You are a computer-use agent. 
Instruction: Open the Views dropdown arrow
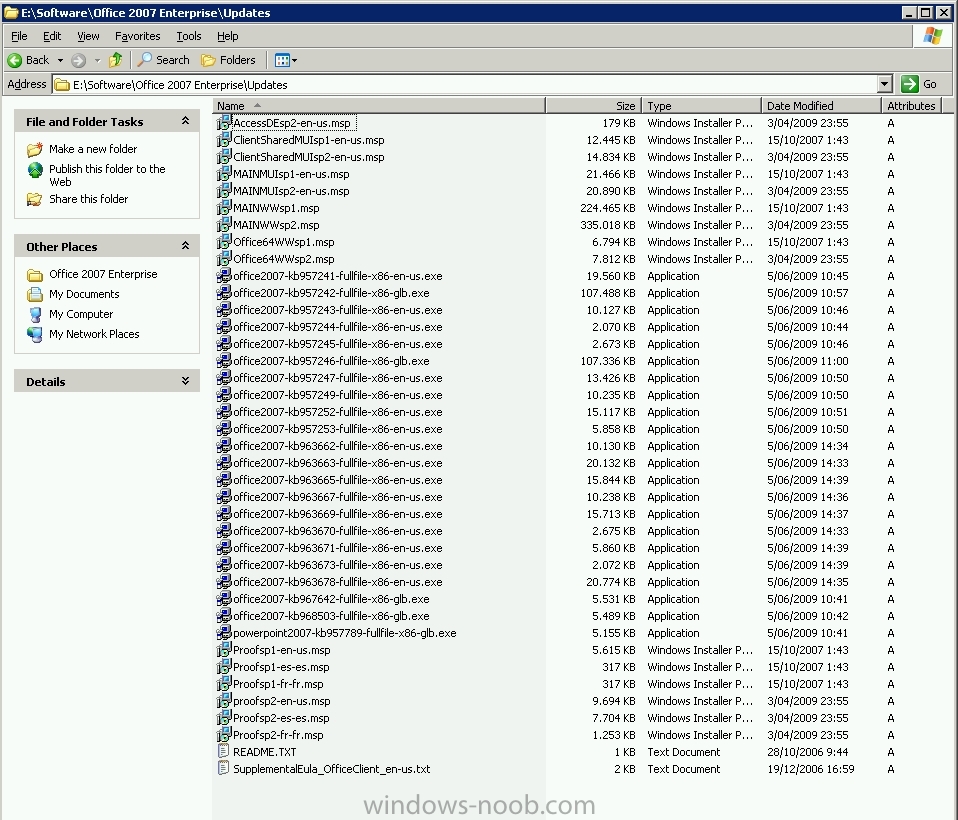[294, 60]
